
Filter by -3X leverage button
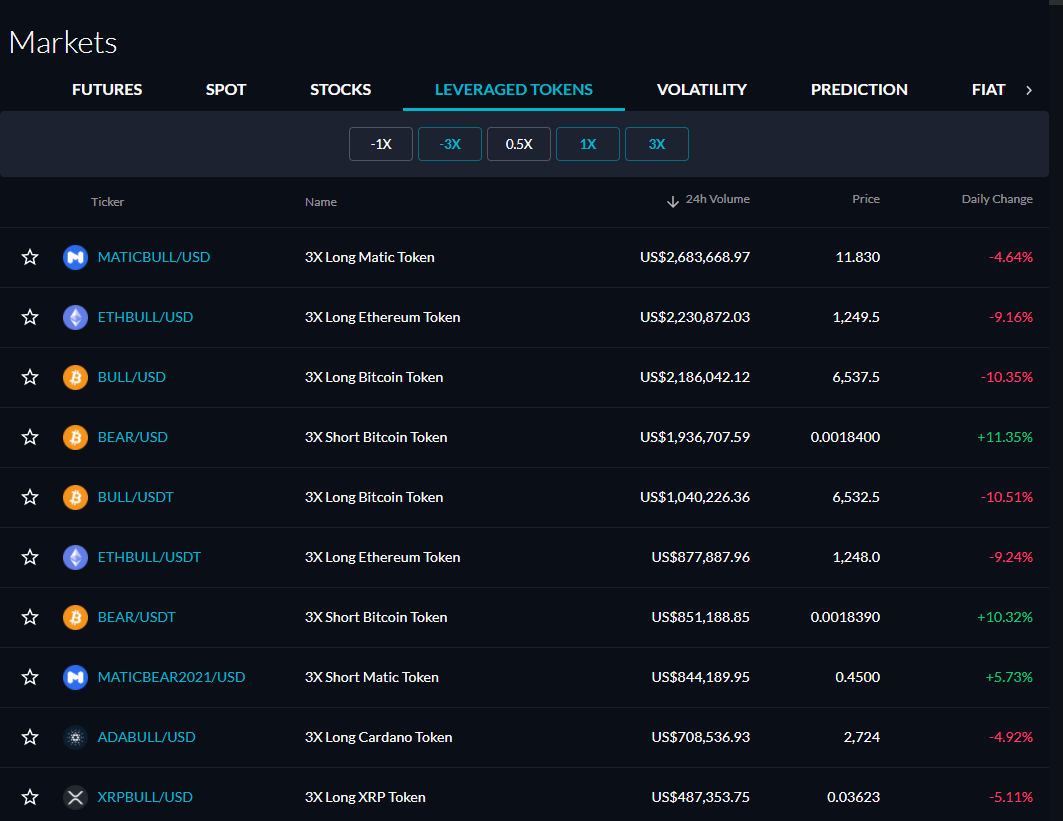pos(450,144)
